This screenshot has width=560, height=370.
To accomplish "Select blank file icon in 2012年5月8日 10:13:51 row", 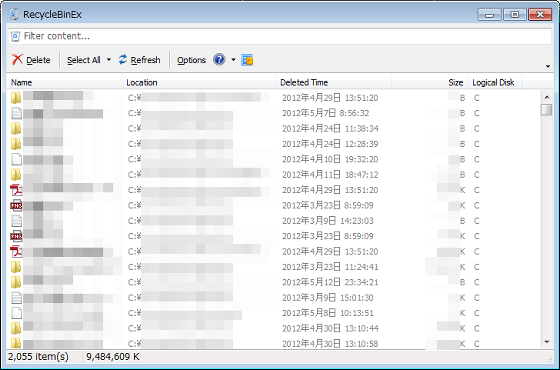I will coord(16,313).
